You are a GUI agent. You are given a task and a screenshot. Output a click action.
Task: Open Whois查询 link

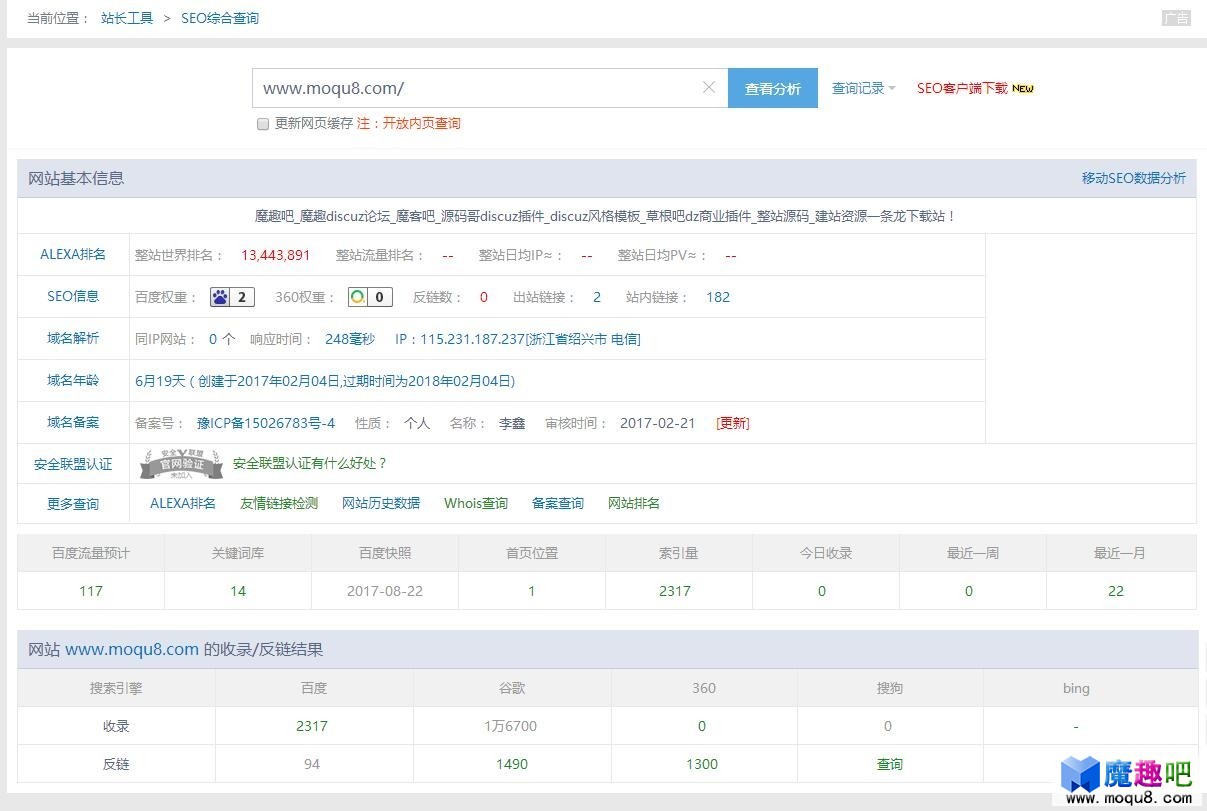click(x=476, y=503)
